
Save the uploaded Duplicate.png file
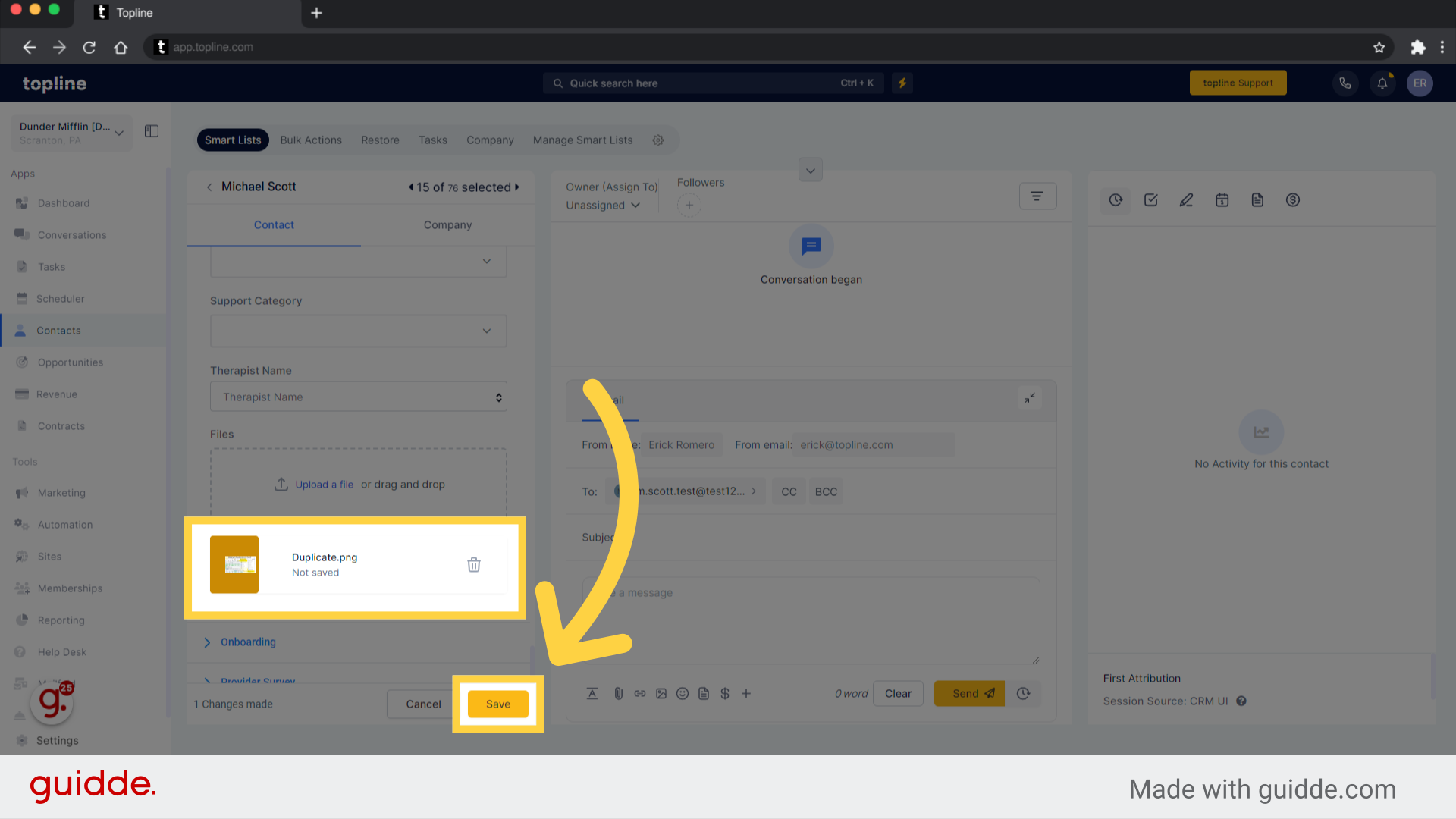497,704
